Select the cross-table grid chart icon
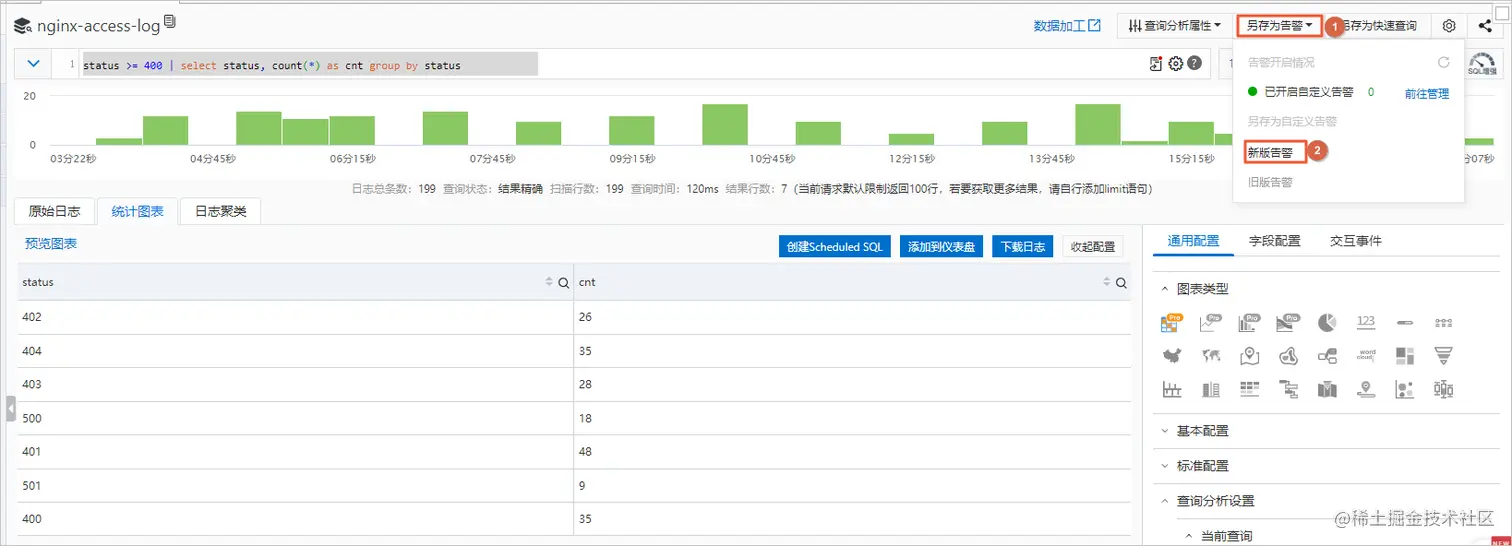 click(1249, 389)
